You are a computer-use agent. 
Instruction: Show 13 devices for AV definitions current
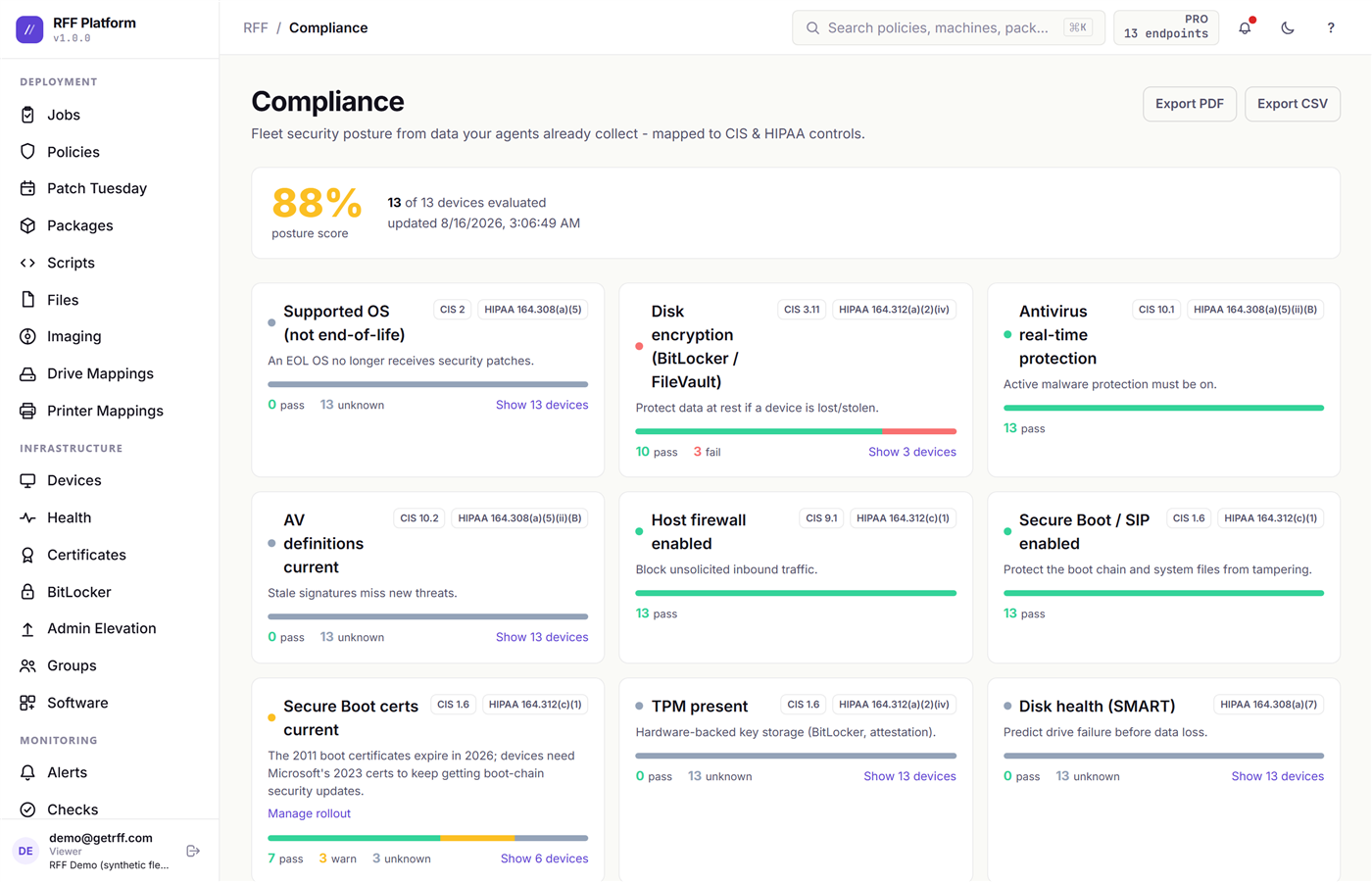coord(542,637)
